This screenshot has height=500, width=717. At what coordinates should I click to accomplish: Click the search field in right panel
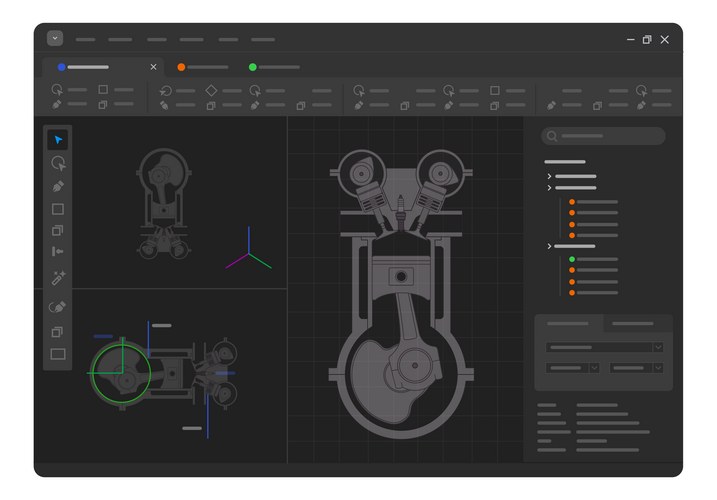pyautogui.click(x=604, y=136)
